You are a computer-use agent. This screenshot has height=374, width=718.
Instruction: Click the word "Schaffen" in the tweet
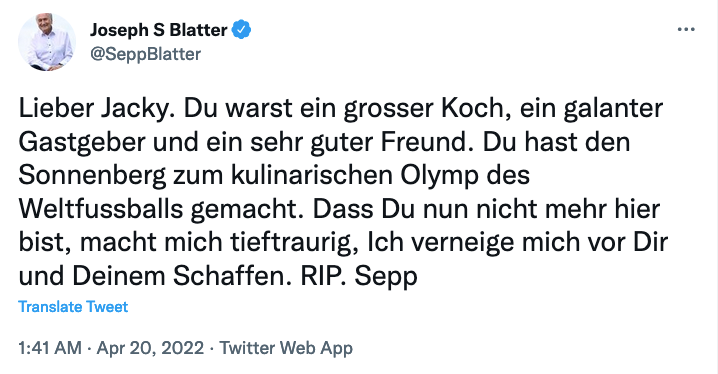click(x=232, y=277)
